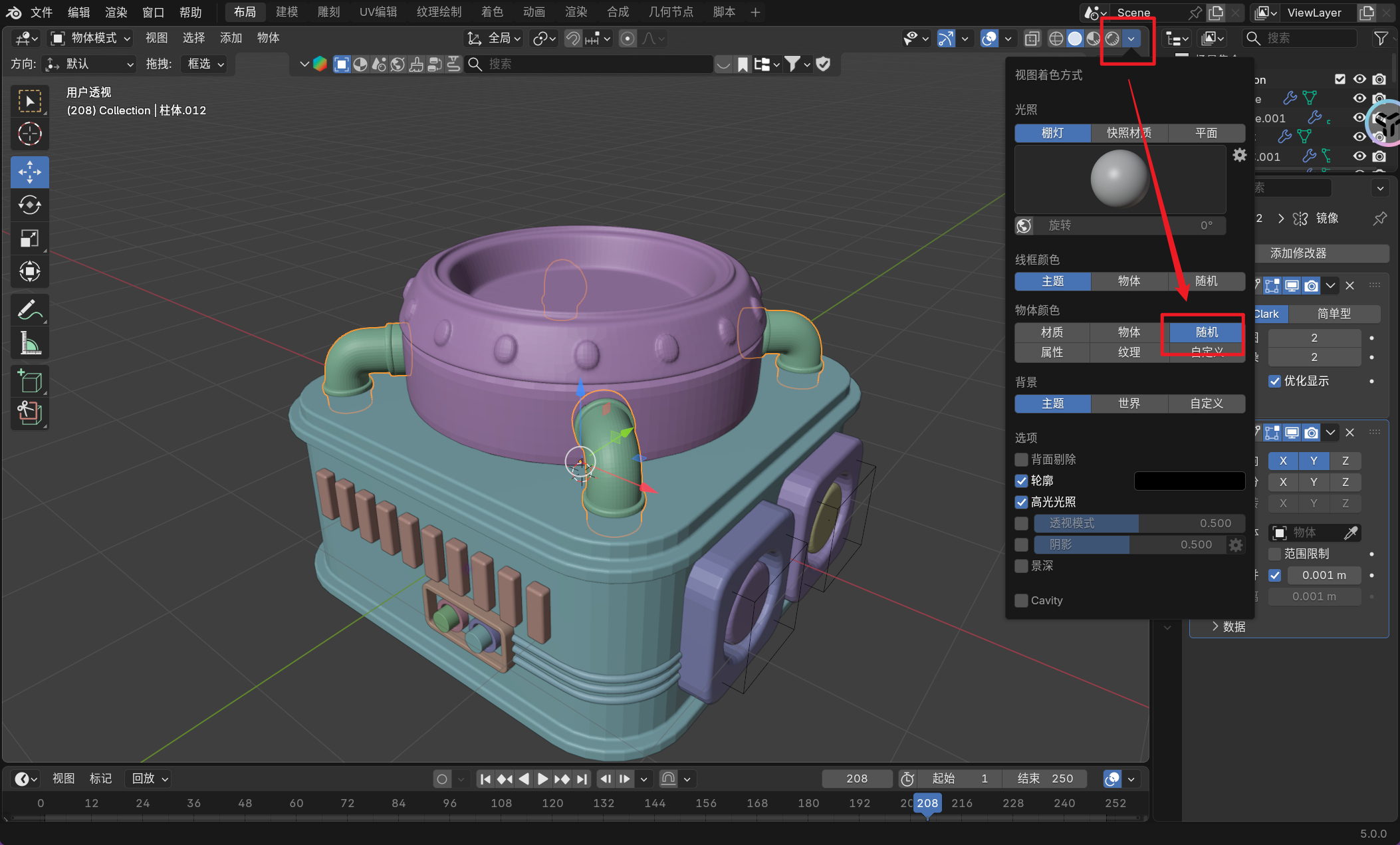Set object color to 材质
This screenshot has width=1400, height=845.
pyautogui.click(x=1052, y=332)
